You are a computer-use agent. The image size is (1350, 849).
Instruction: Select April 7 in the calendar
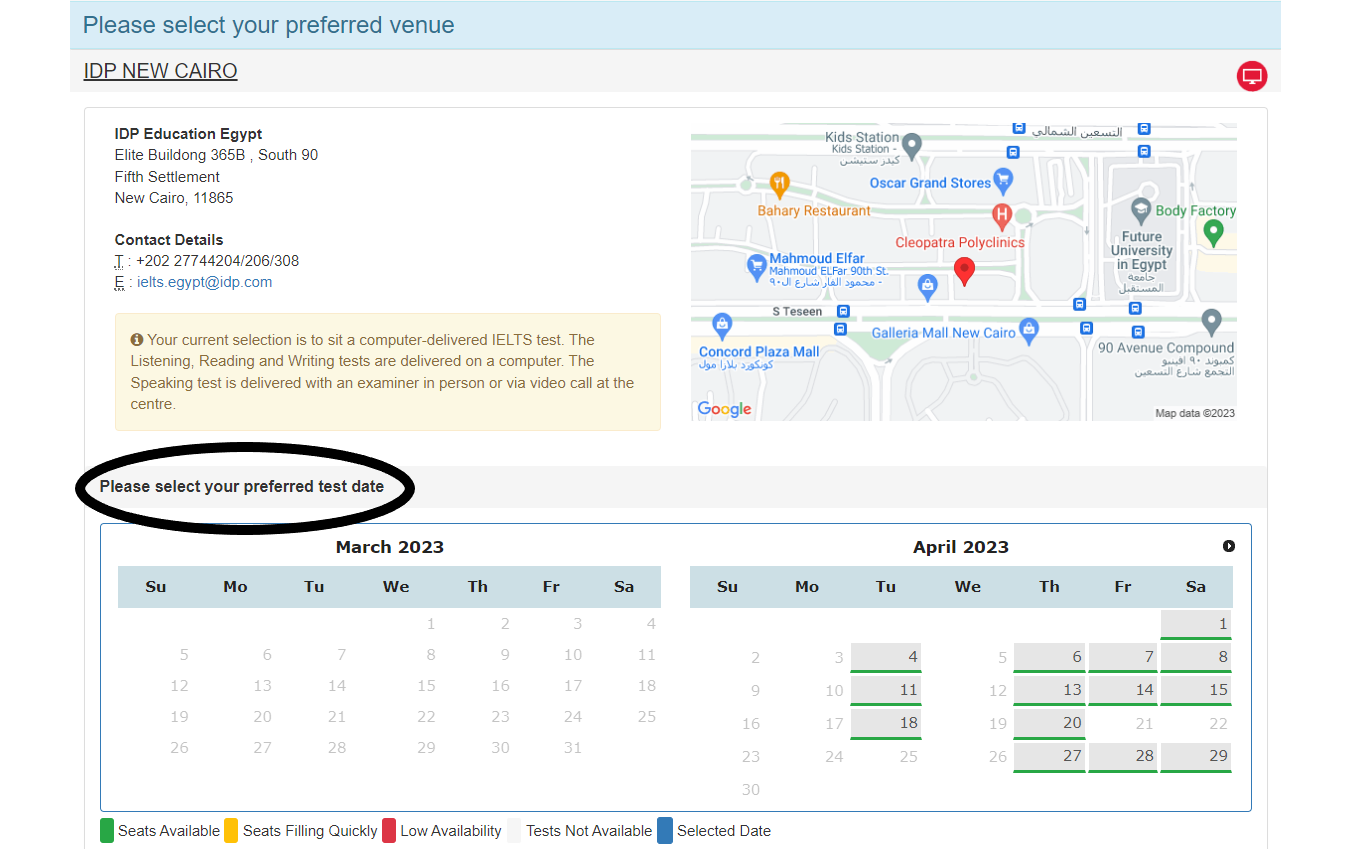pyautogui.click(x=1123, y=658)
